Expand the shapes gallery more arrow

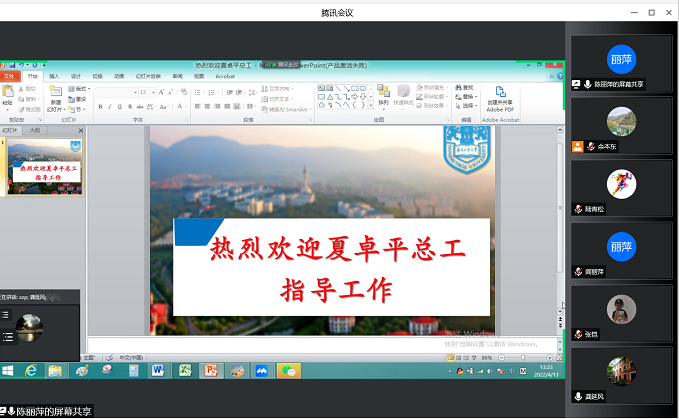pos(371,106)
